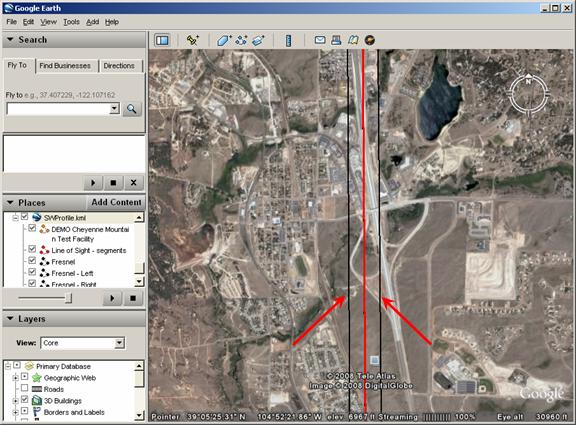
Task: Switch to Sky mode via the planet icon
Action: tap(370, 40)
